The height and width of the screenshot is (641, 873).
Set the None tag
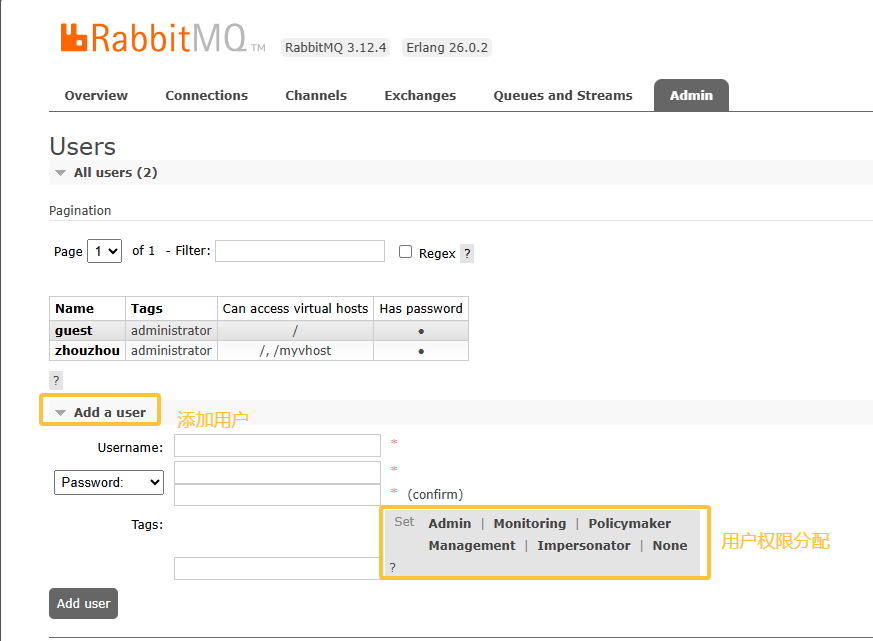670,546
